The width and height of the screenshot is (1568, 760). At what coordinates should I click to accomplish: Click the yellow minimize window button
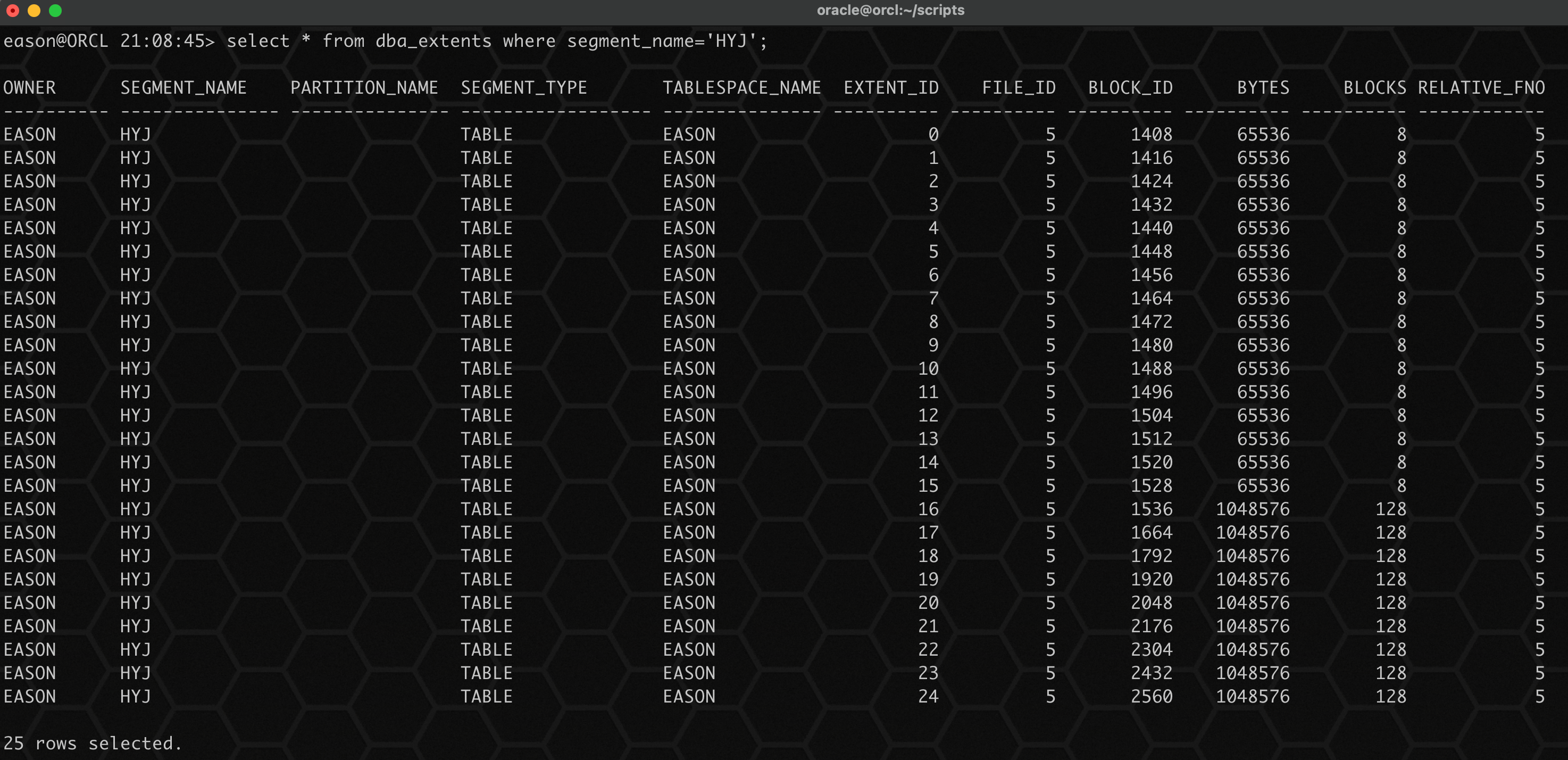[x=34, y=10]
